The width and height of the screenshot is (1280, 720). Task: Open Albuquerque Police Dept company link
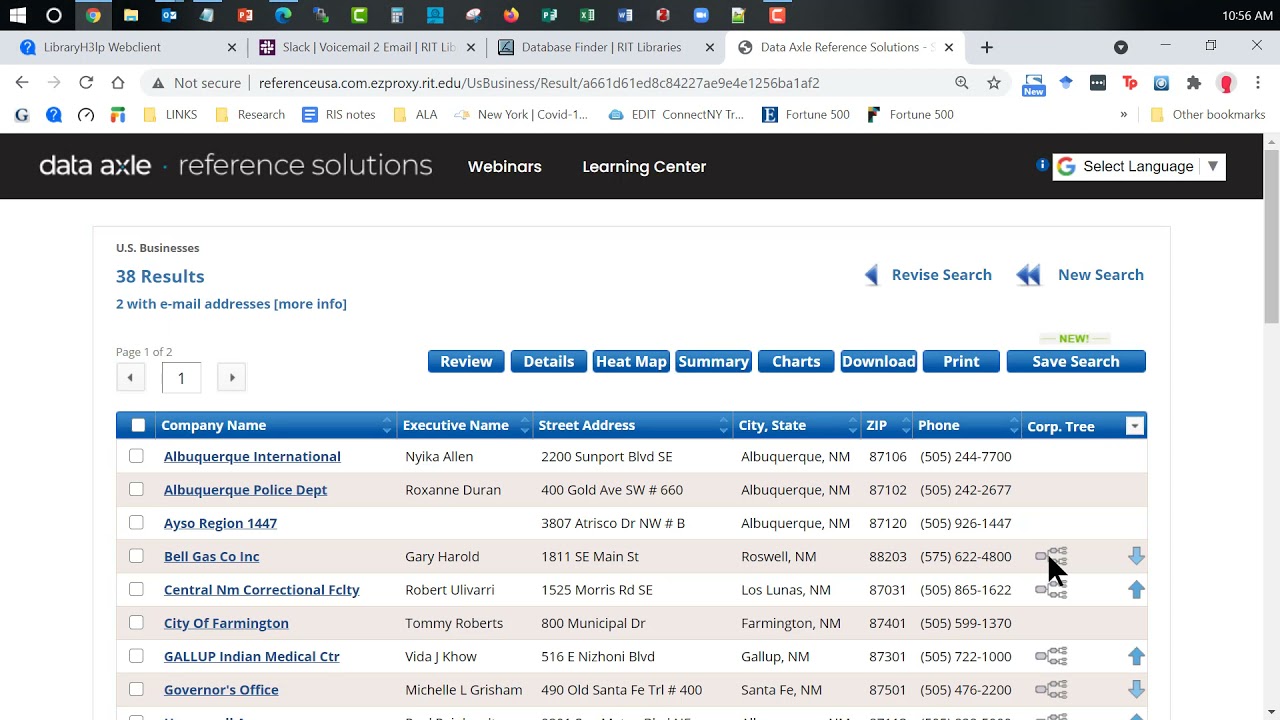click(x=245, y=490)
